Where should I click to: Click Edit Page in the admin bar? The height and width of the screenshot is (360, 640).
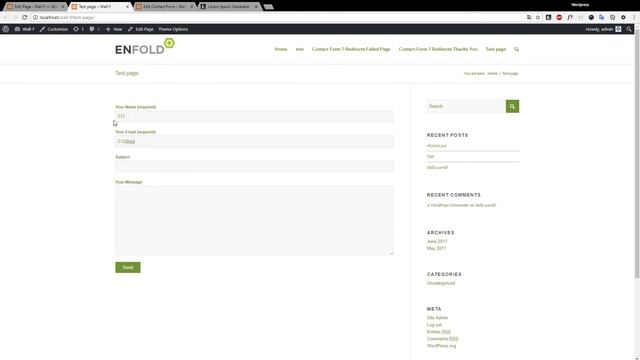[x=140, y=29]
